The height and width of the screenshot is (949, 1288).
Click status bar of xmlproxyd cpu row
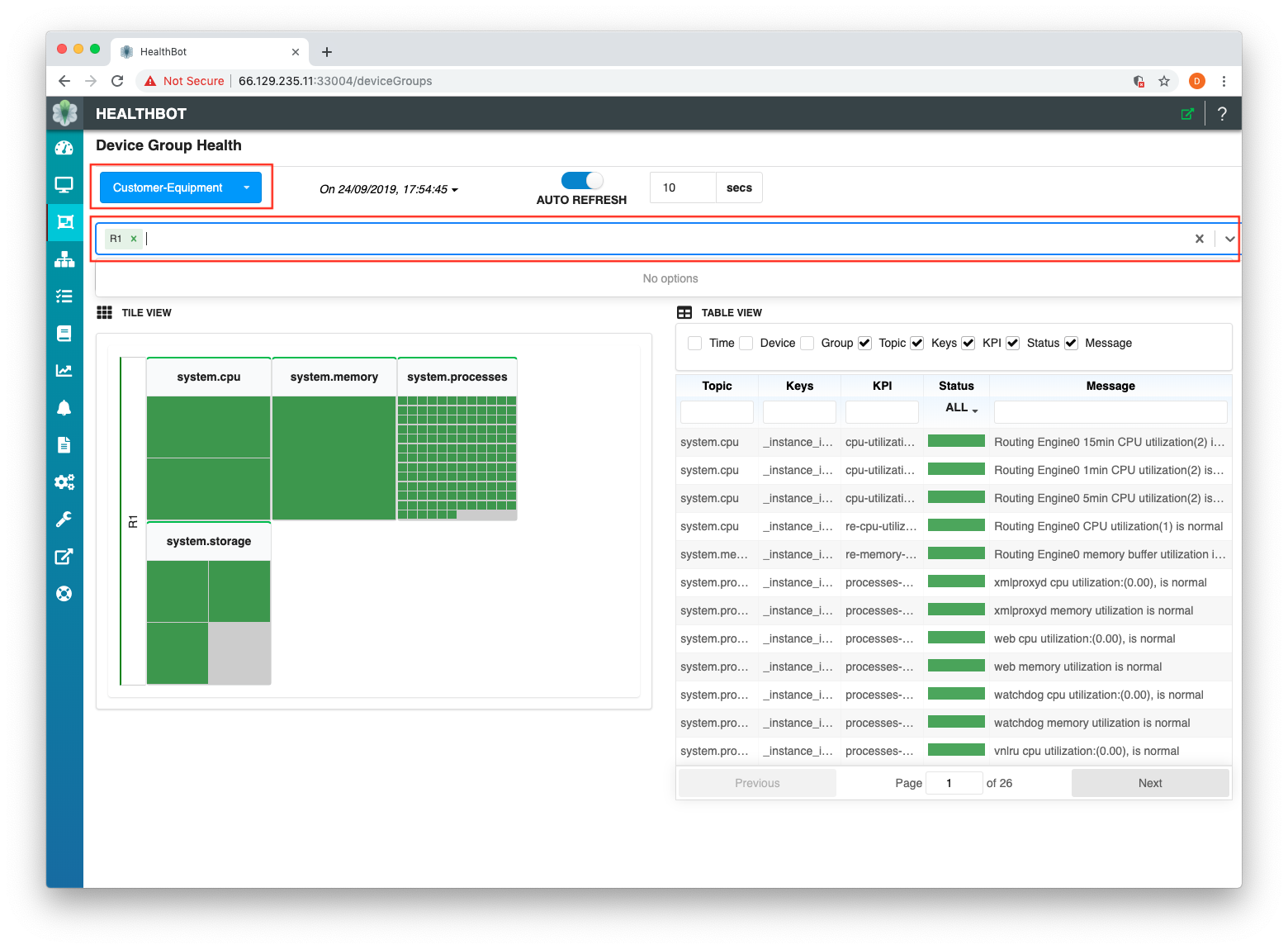tap(956, 581)
